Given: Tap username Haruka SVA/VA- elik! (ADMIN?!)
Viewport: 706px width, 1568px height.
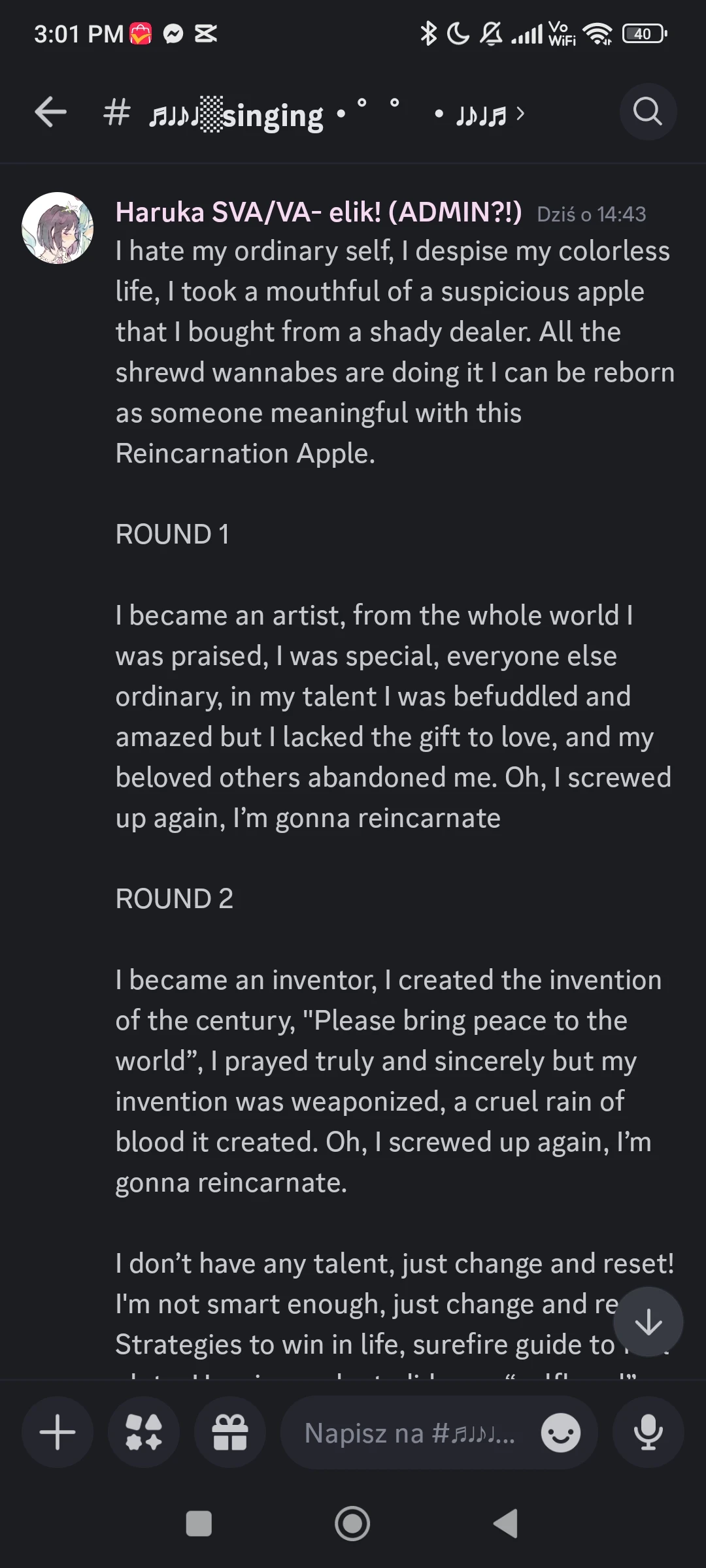Looking at the screenshot, I should tap(318, 212).
